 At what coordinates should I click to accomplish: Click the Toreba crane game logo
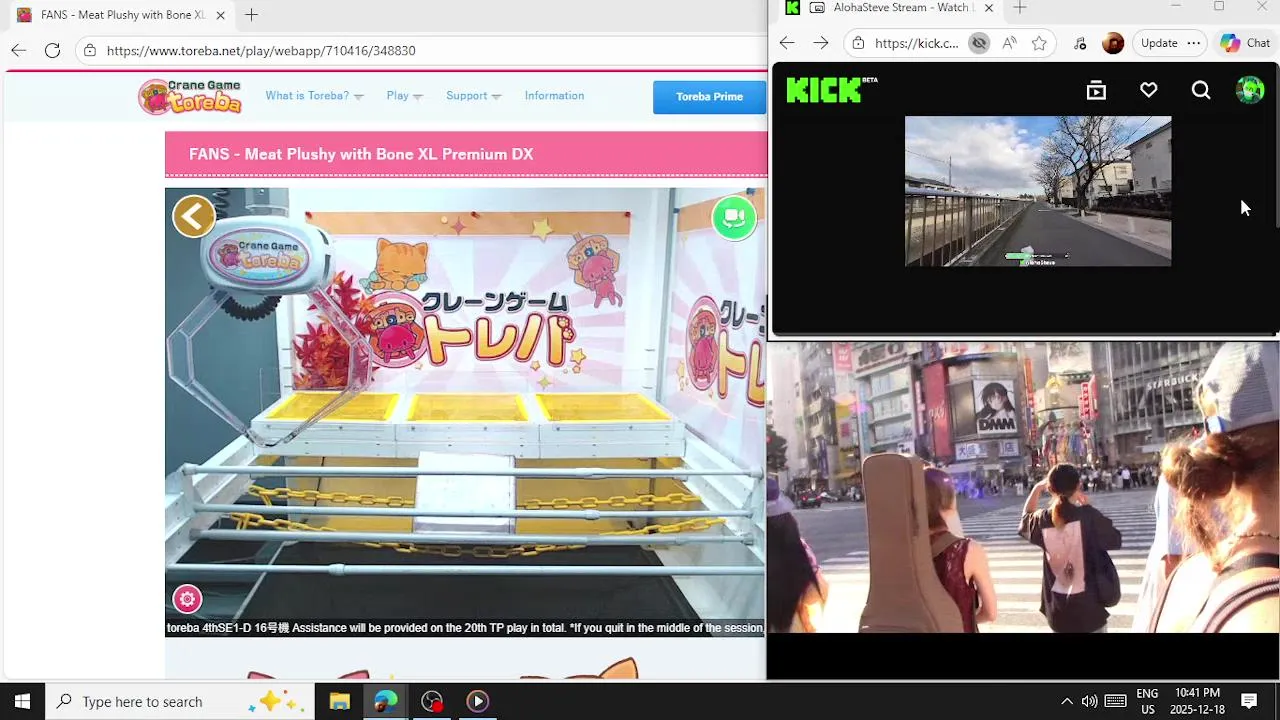point(190,96)
